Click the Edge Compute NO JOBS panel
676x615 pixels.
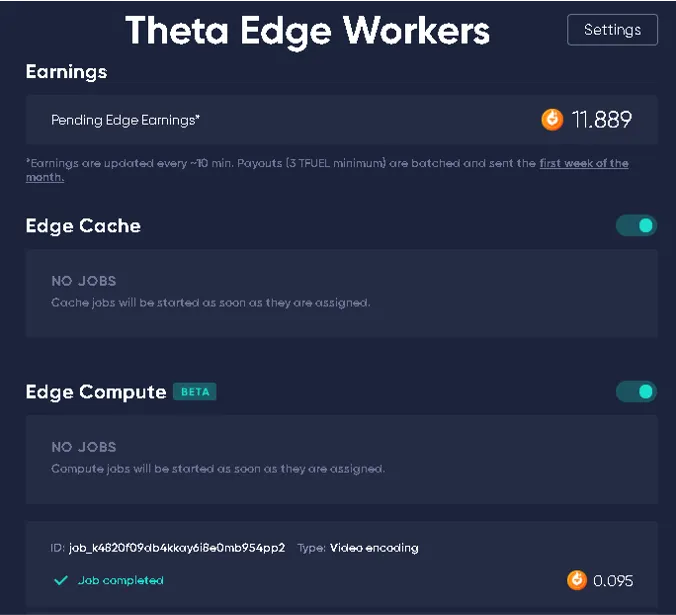pos(341,458)
